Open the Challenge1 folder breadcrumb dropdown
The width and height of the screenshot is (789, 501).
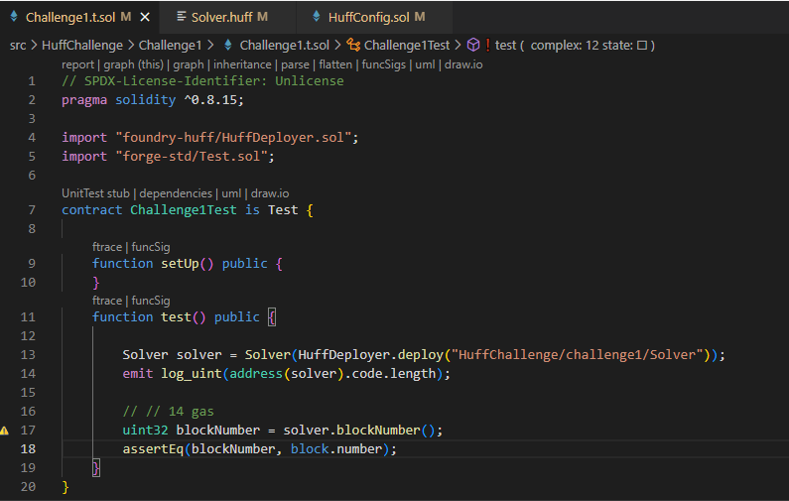pos(170,45)
